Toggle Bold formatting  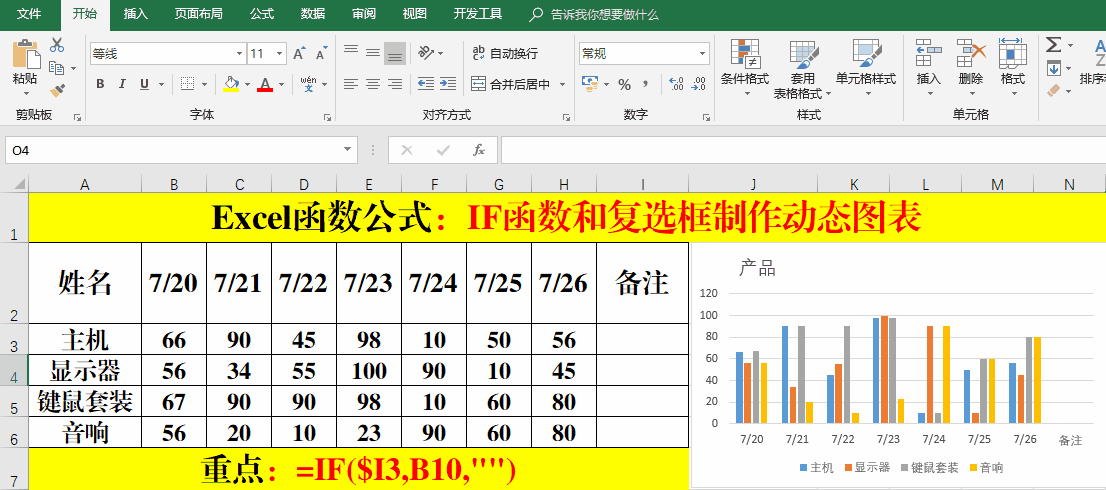click(x=100, y=85)
